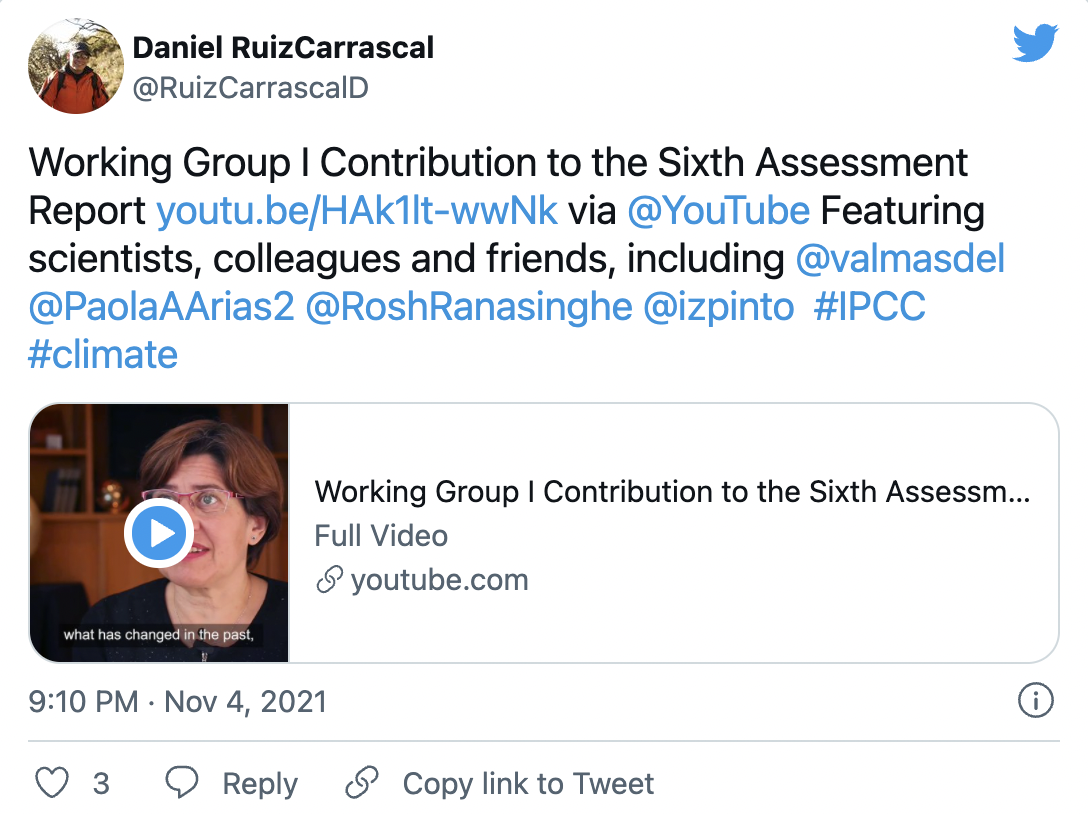Open the @izpinto mention

point(718,307)
